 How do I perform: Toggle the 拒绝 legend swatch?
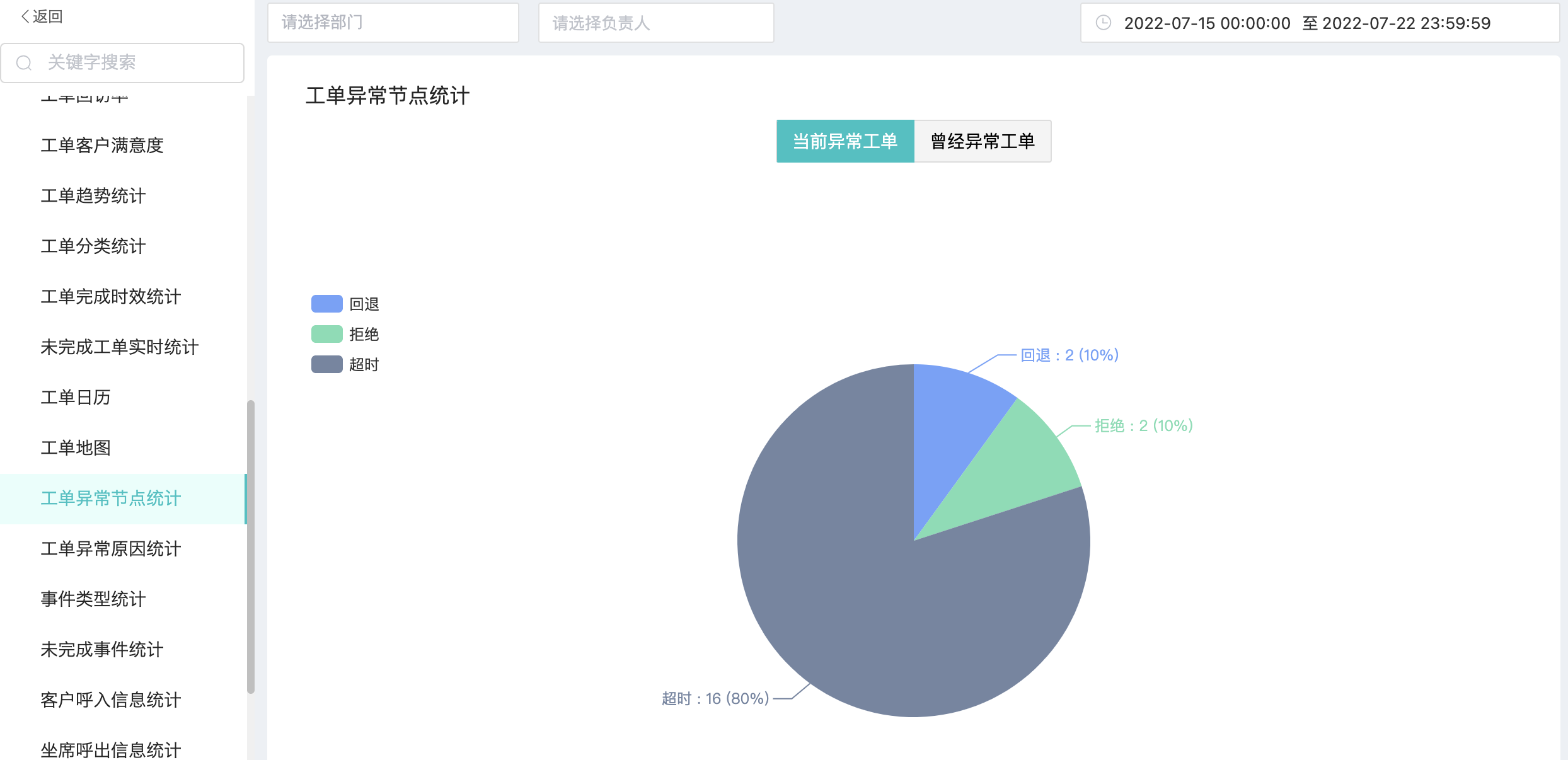pyautogui.click(x=327, y=334)
